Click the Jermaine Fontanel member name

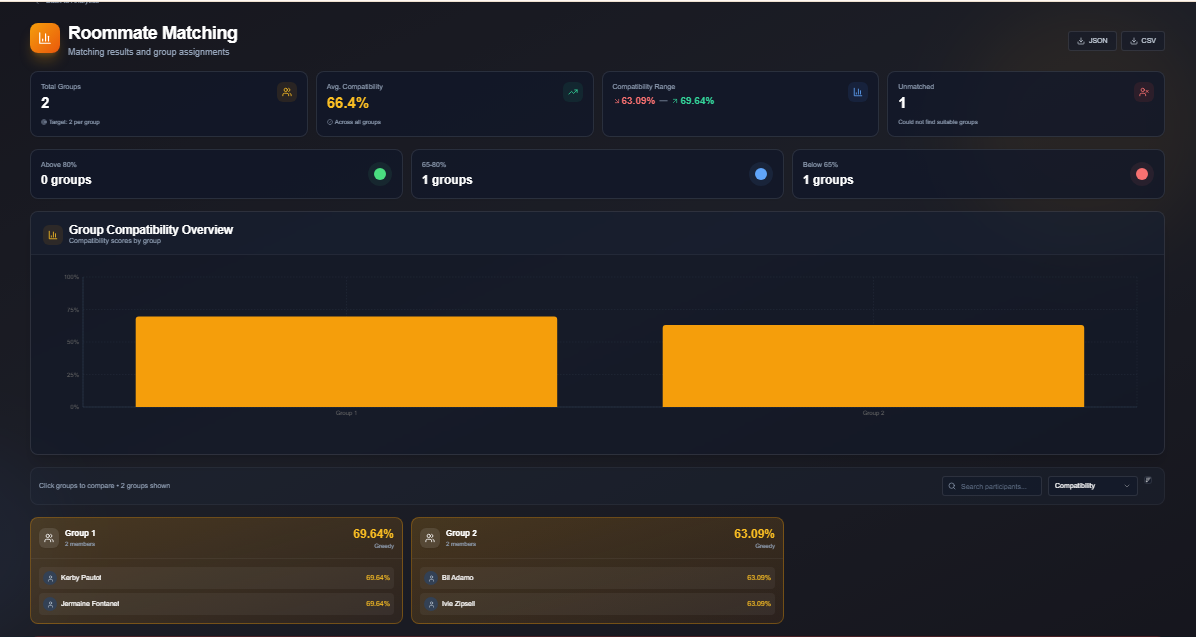(x=90, y=604)
